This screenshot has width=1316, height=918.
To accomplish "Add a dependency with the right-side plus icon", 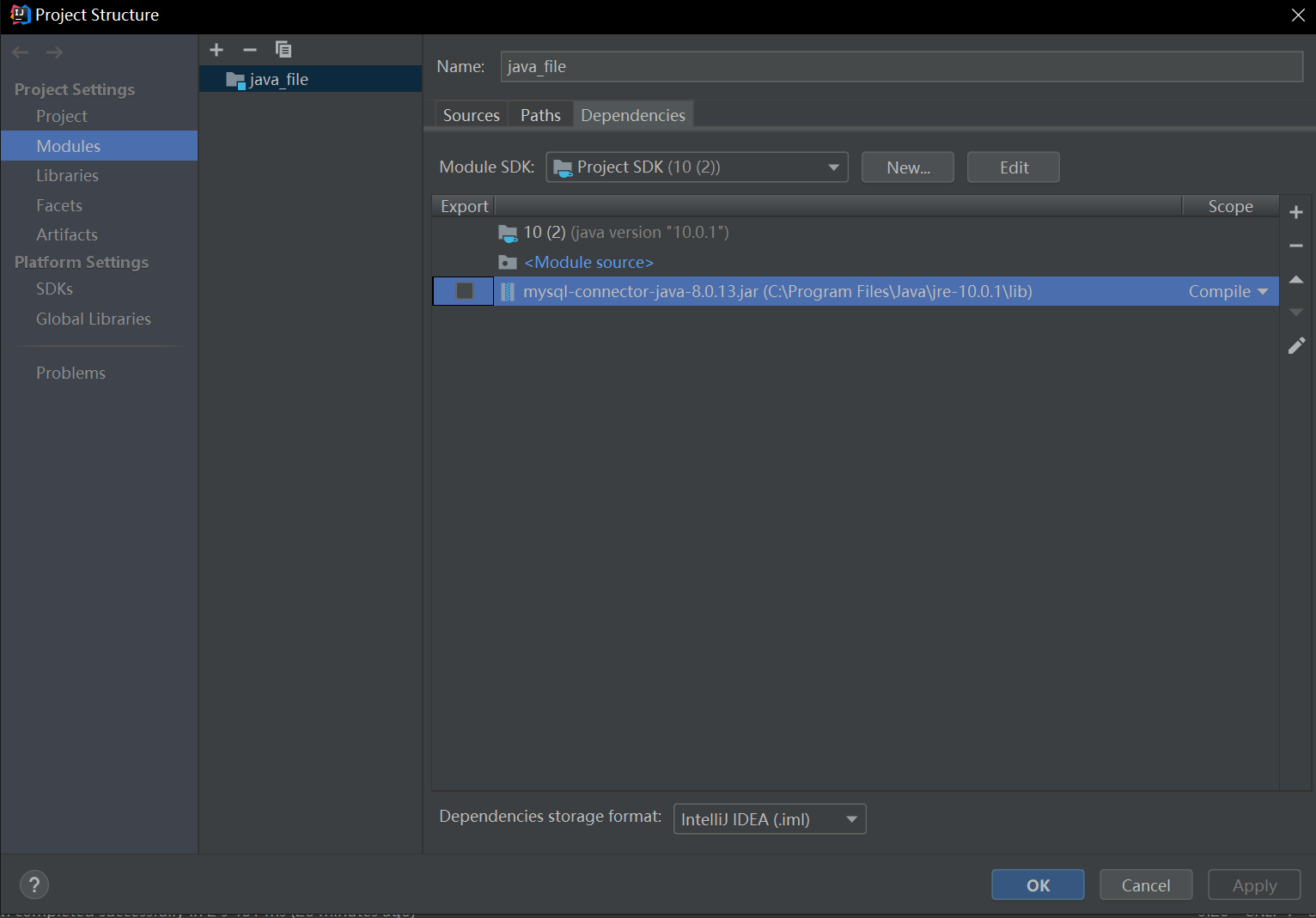I will (1296, 211).
